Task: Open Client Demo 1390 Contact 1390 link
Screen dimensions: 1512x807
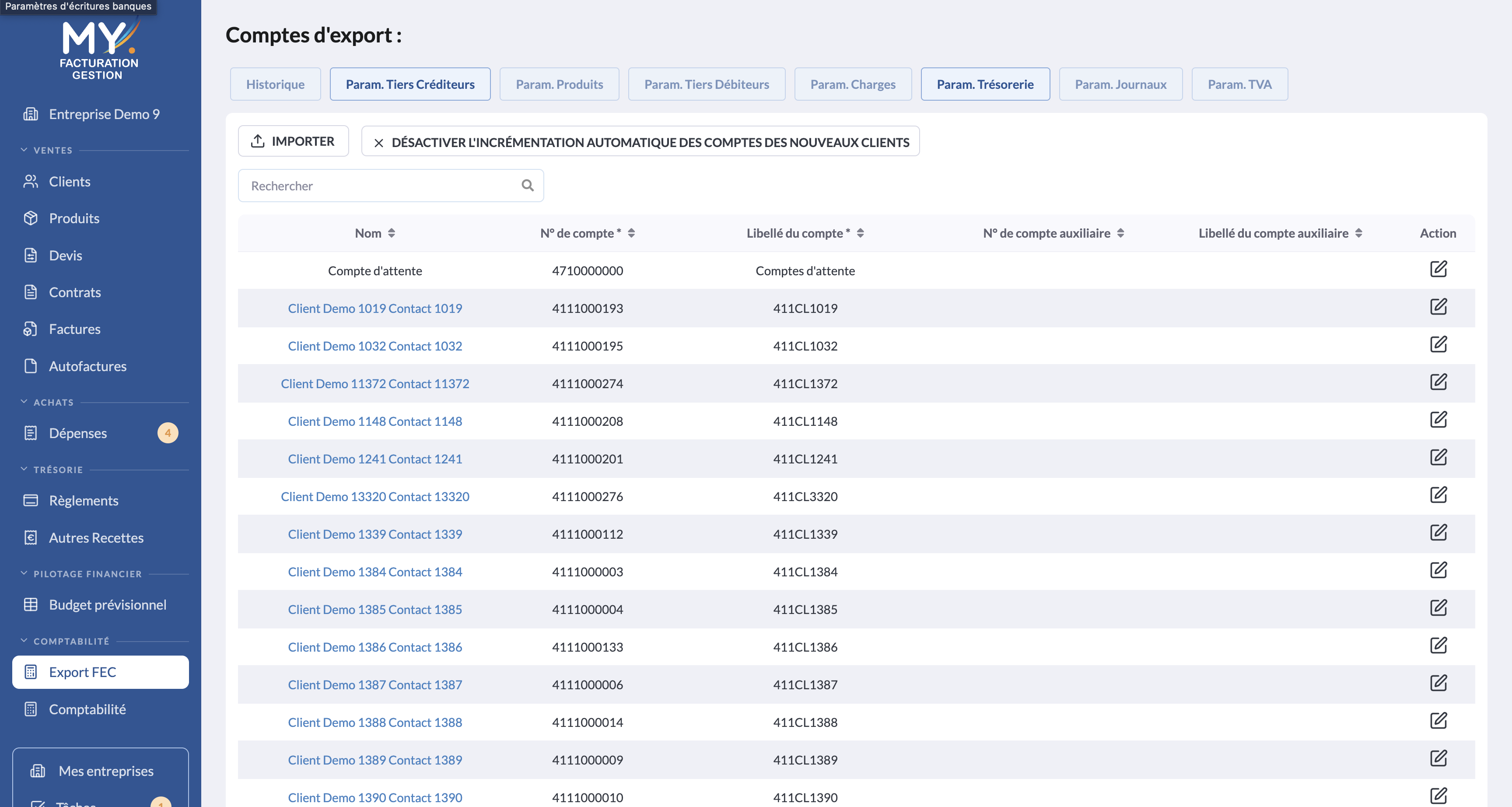Action: coord(375,798)
